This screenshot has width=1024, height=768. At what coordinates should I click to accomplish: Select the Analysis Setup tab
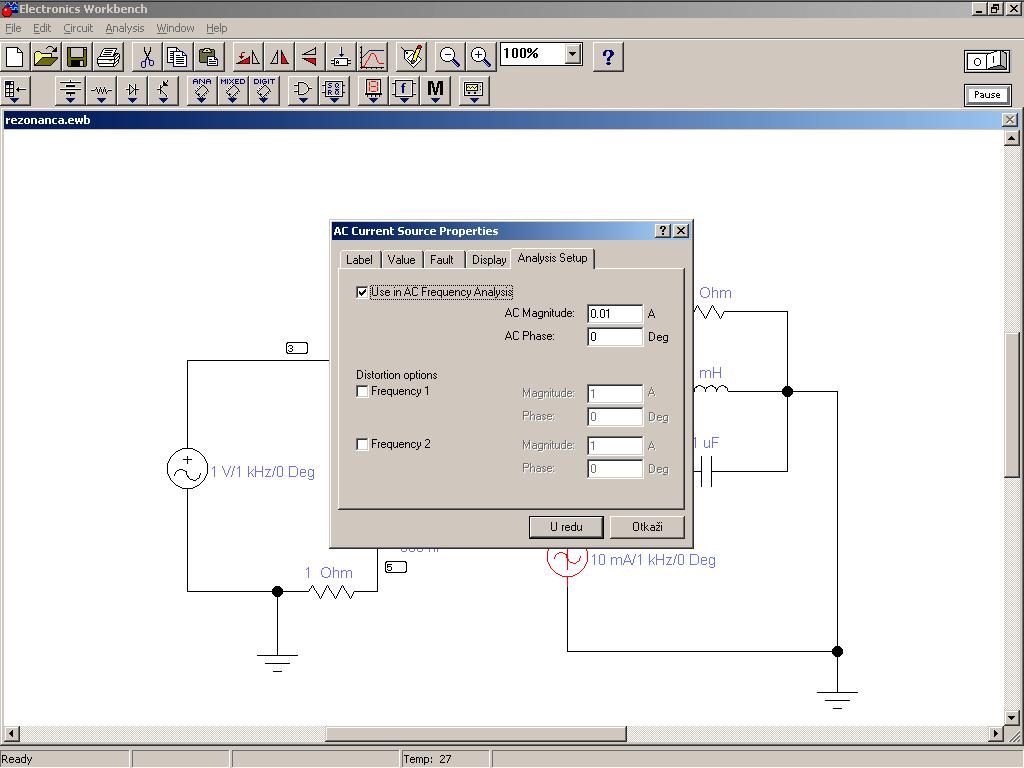[552, 258]
